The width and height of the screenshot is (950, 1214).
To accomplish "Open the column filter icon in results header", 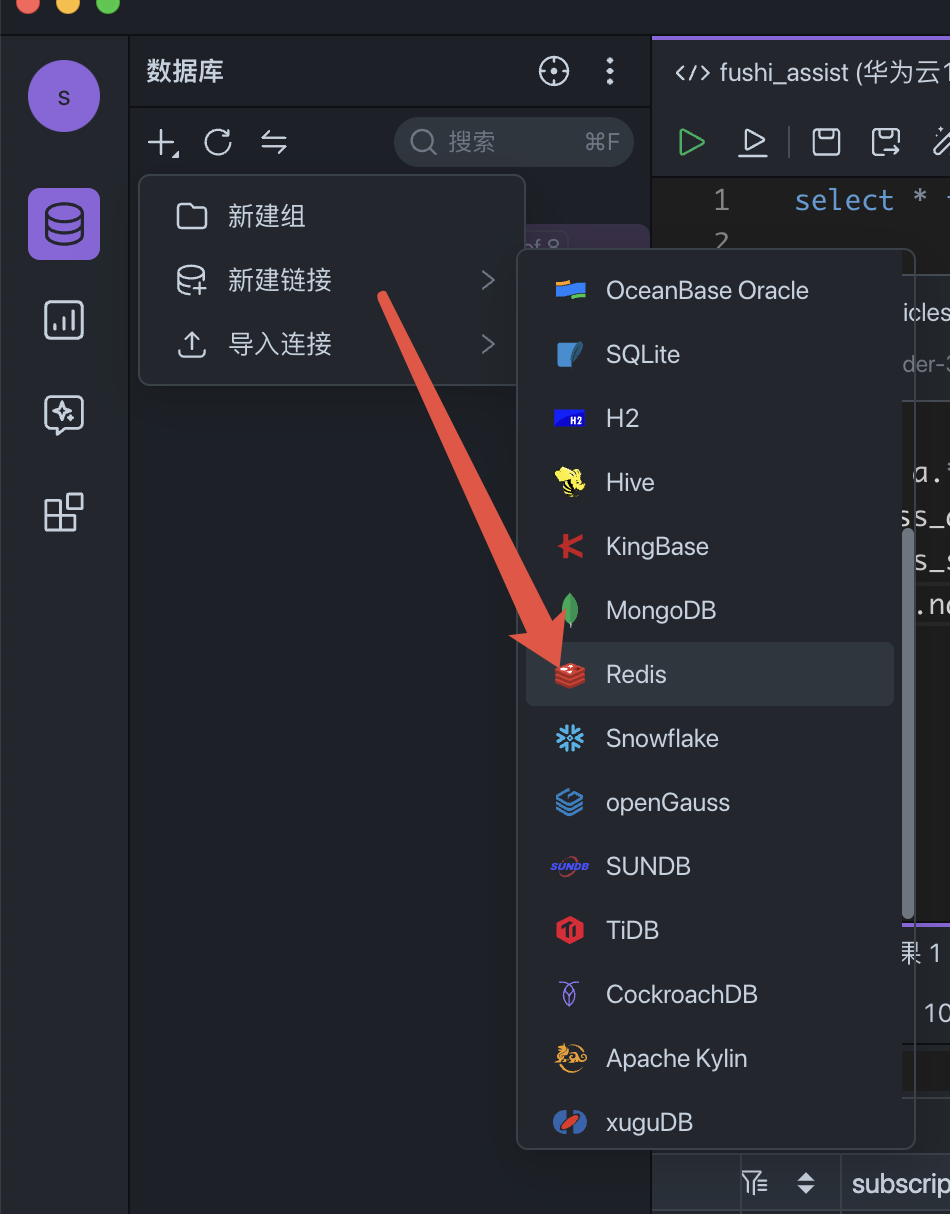I will pyautogui.click(x=755, y=1184).
